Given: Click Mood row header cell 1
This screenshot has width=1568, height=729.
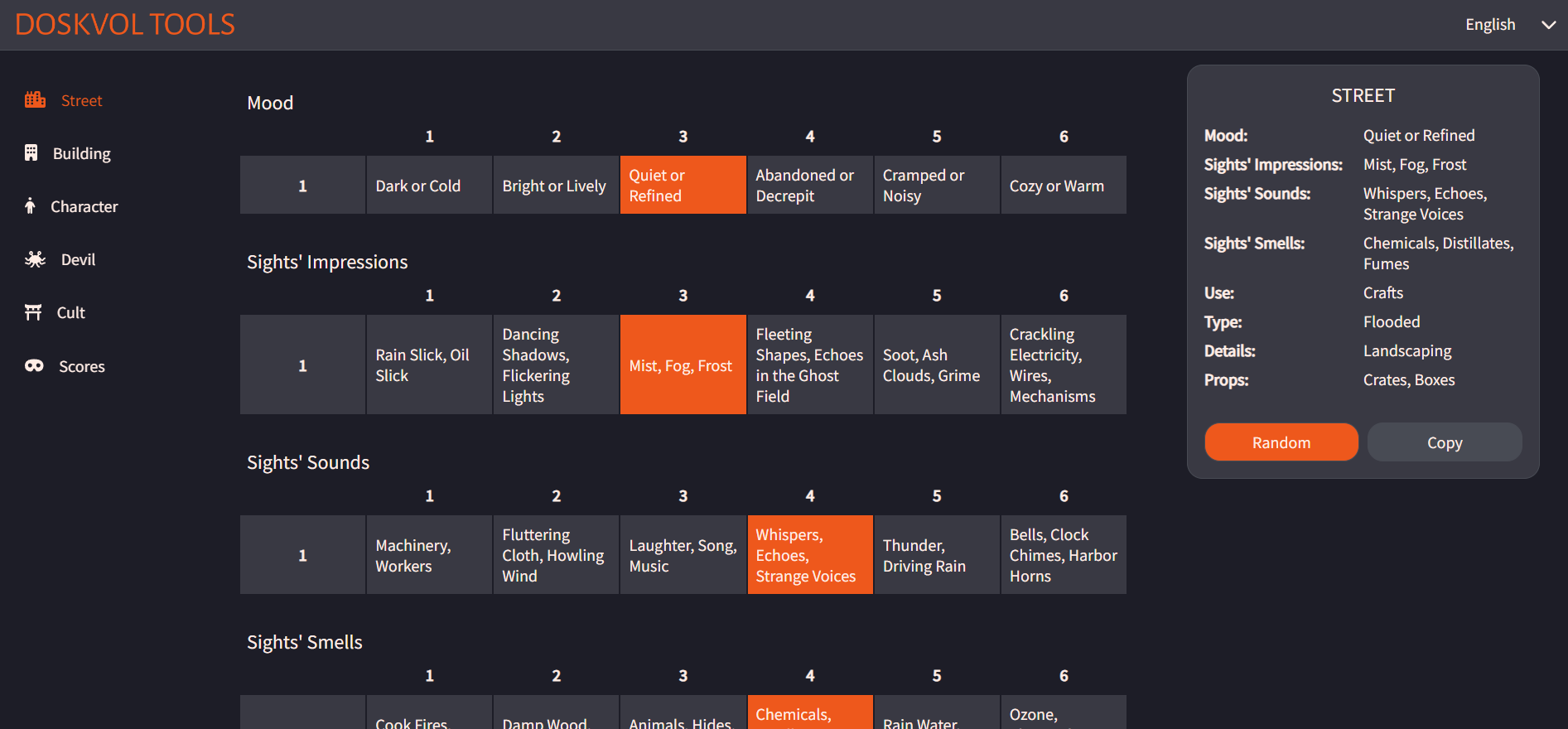Looking at the screenshot, I should pos(302,186).
